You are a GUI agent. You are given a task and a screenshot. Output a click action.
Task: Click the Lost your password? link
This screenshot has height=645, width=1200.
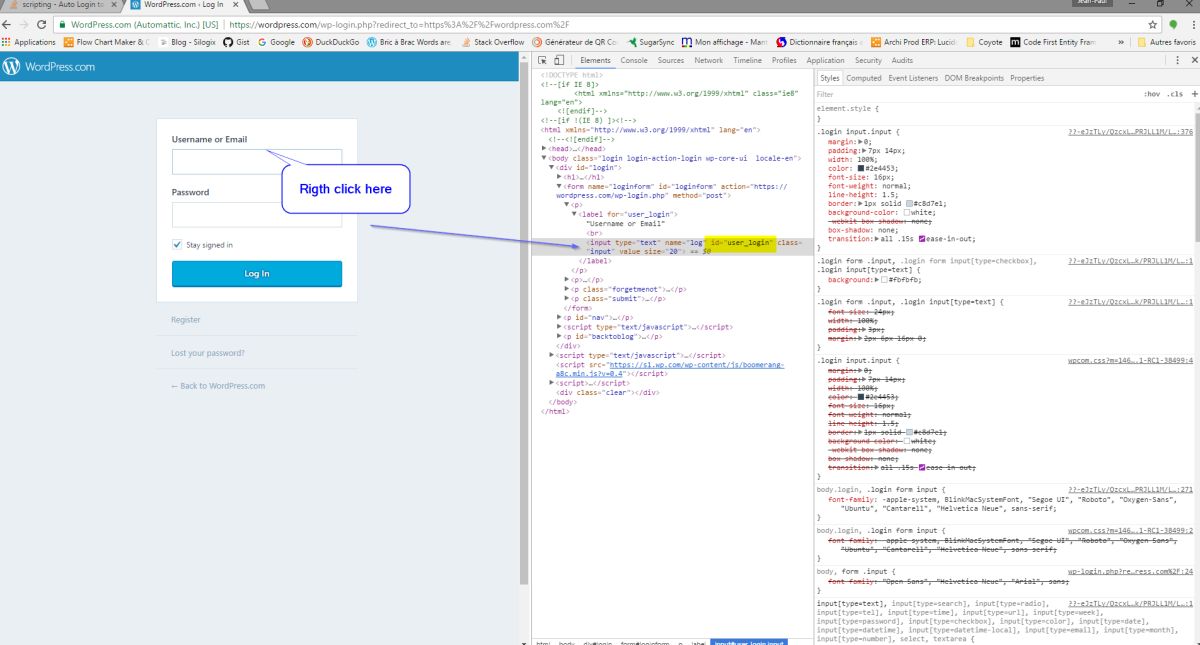click(x=208, y=353)
